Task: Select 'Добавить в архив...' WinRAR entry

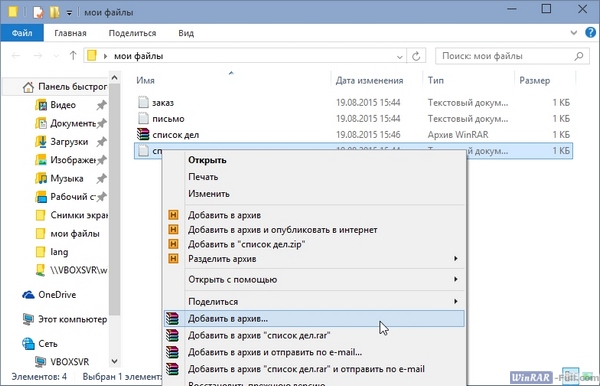Action: click(x=314, y=318)
